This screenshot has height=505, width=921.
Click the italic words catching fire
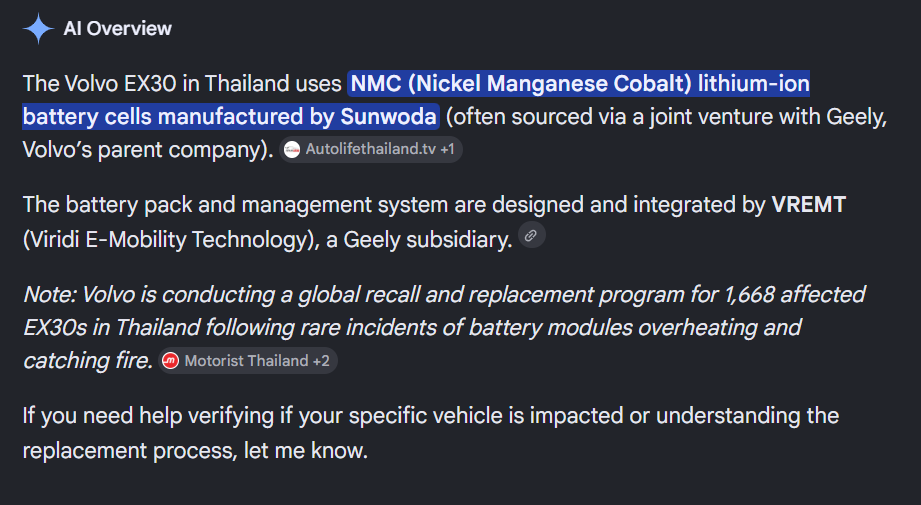[88, 361]
